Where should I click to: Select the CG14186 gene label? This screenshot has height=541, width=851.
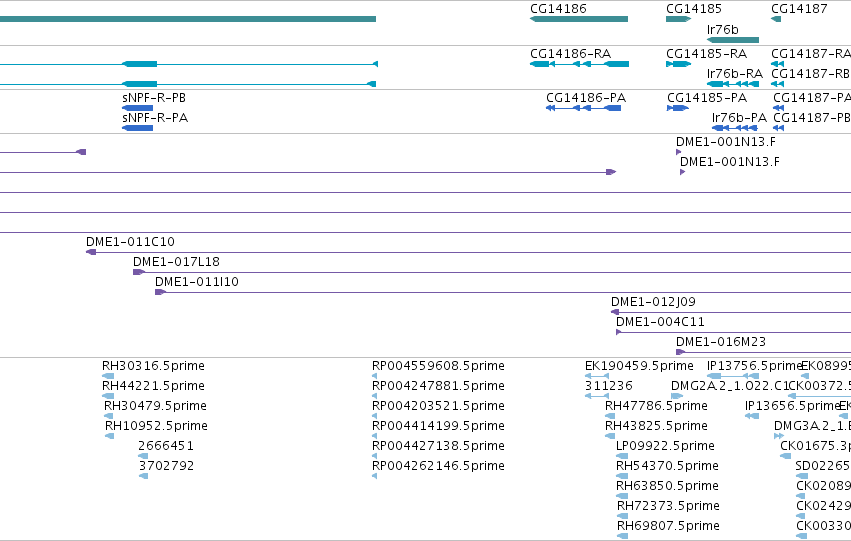[x=558, y=9]
